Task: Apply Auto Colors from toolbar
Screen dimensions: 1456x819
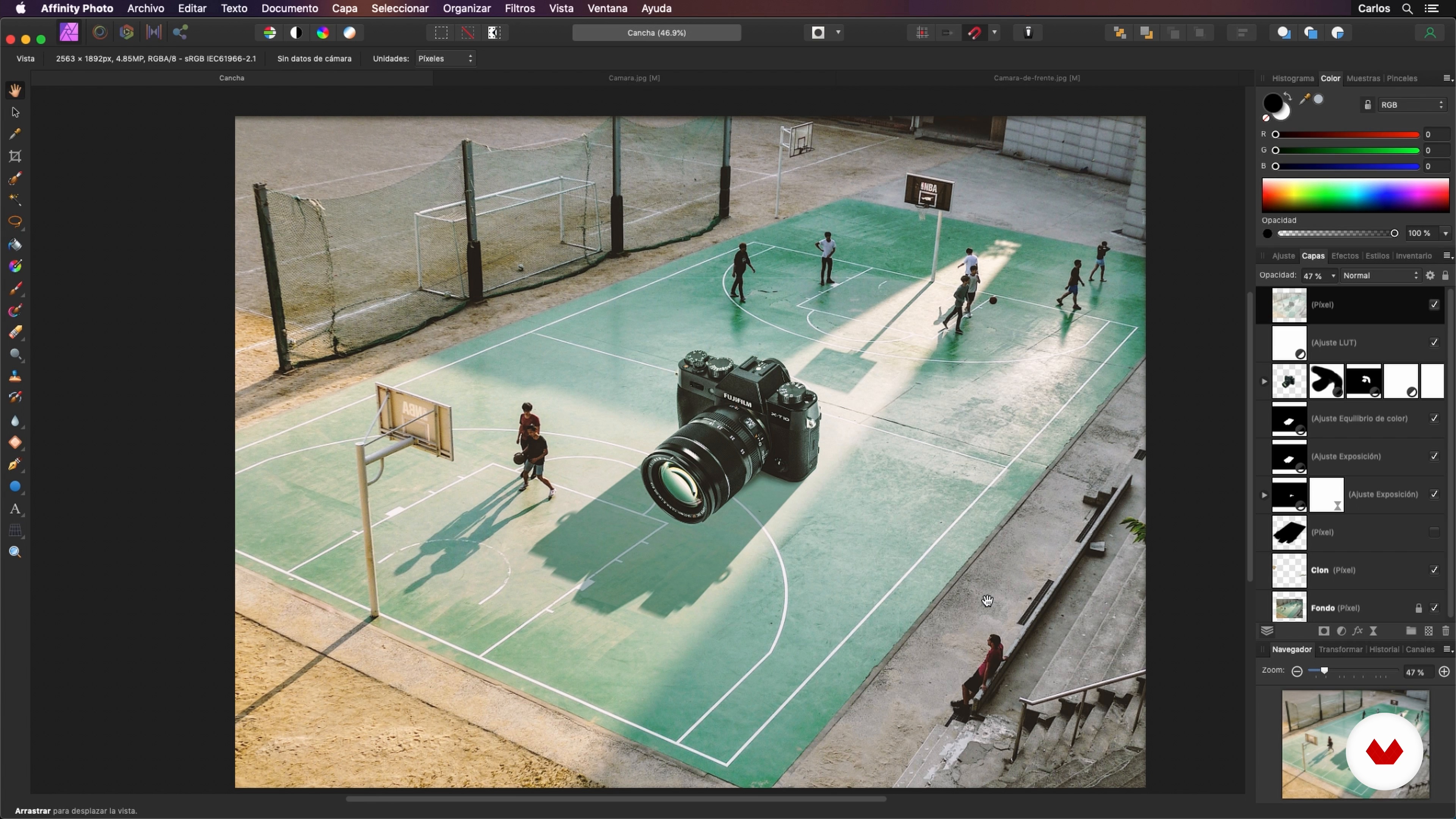Action: (x=323, y=33)
